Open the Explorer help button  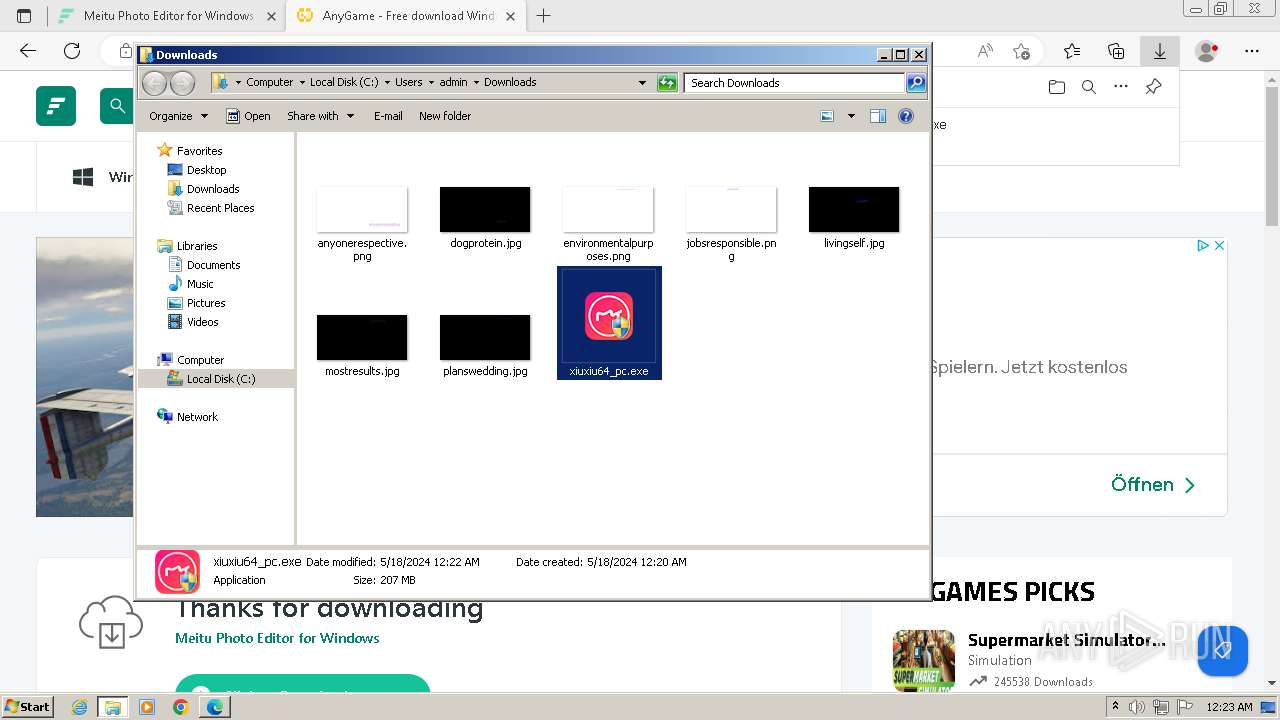(x=906, y=116)
